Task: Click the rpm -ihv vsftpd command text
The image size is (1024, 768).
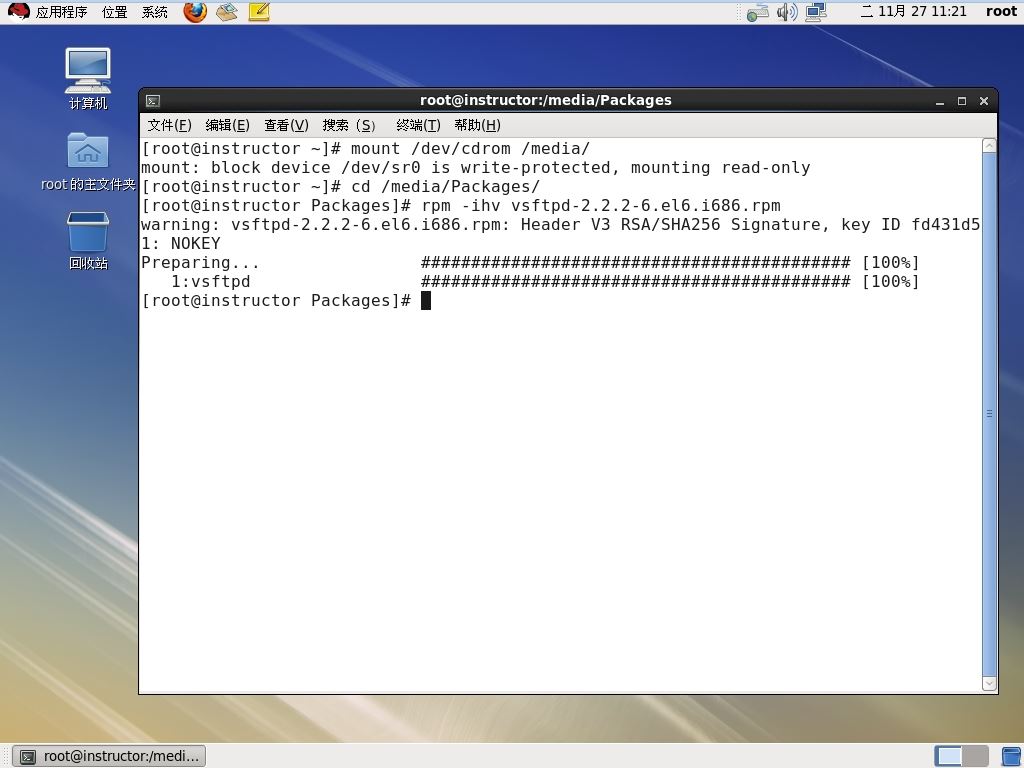Action: [x=601, y=206]
